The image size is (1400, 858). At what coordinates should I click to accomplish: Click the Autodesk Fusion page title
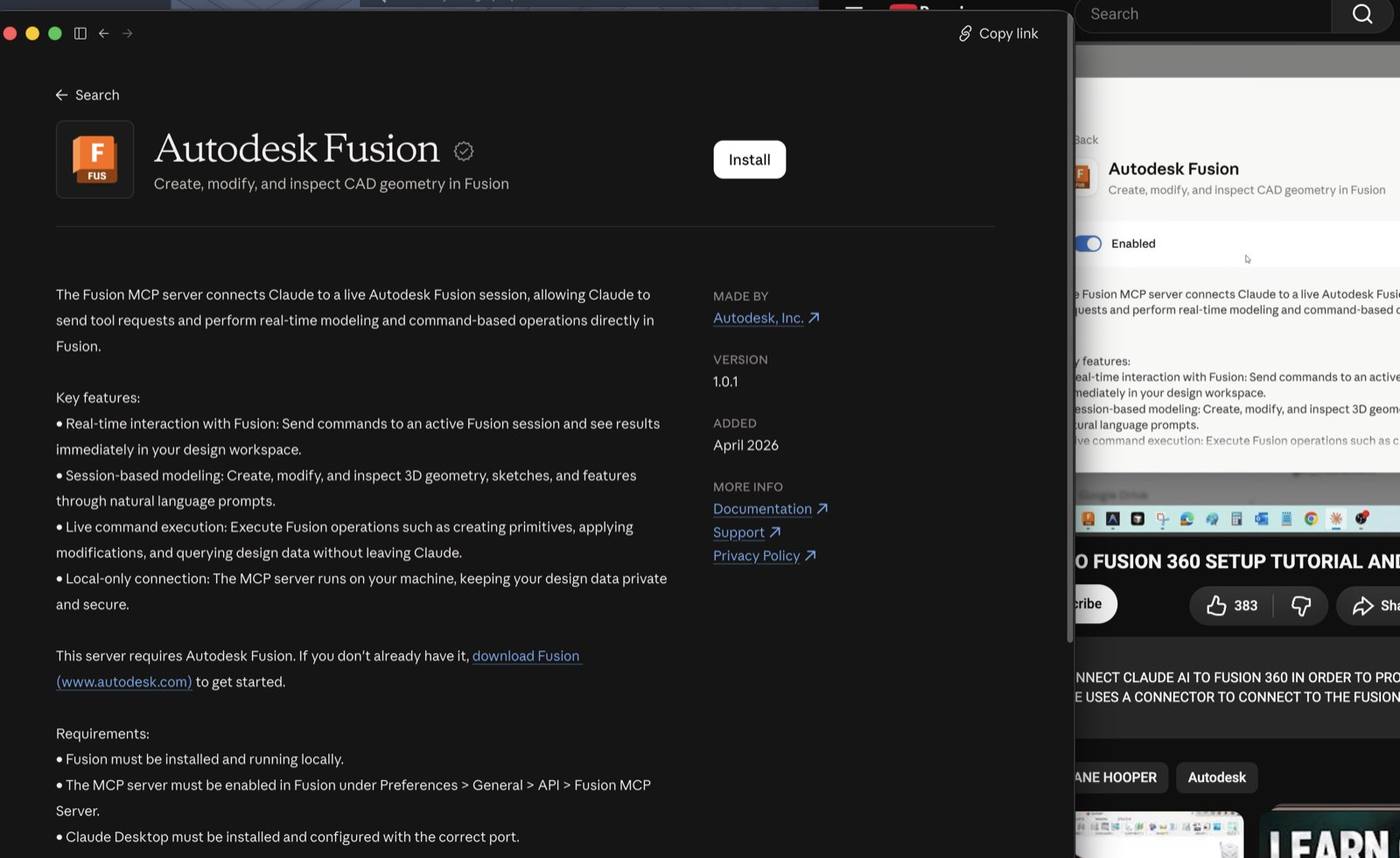click(297, 149)
